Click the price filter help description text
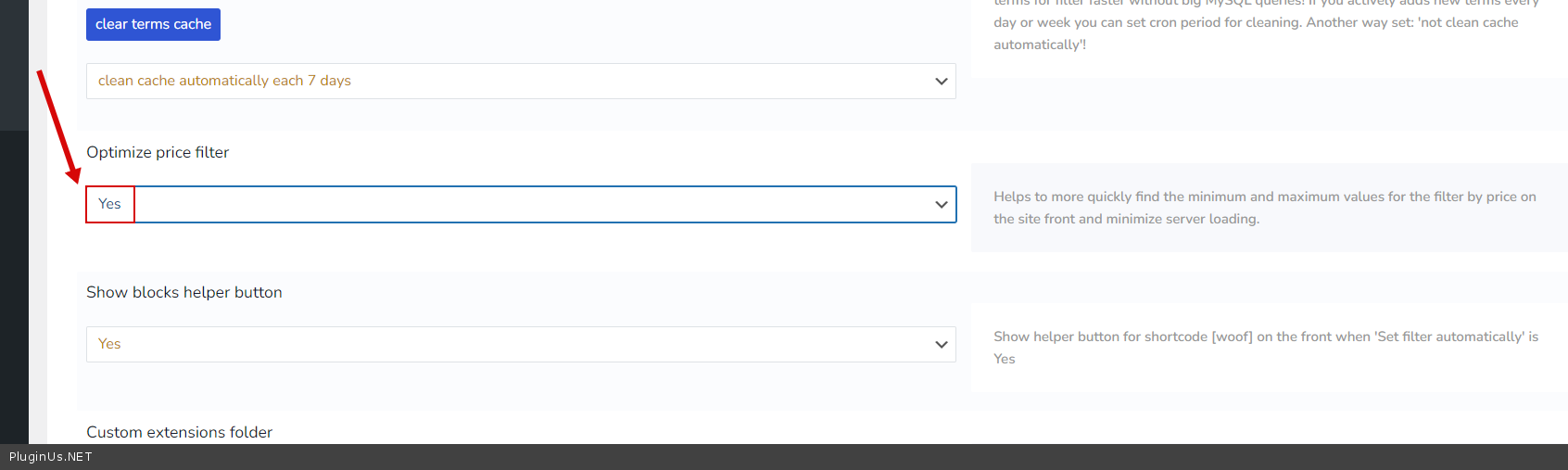The image size is (1568, 470). click(1264, 208)
